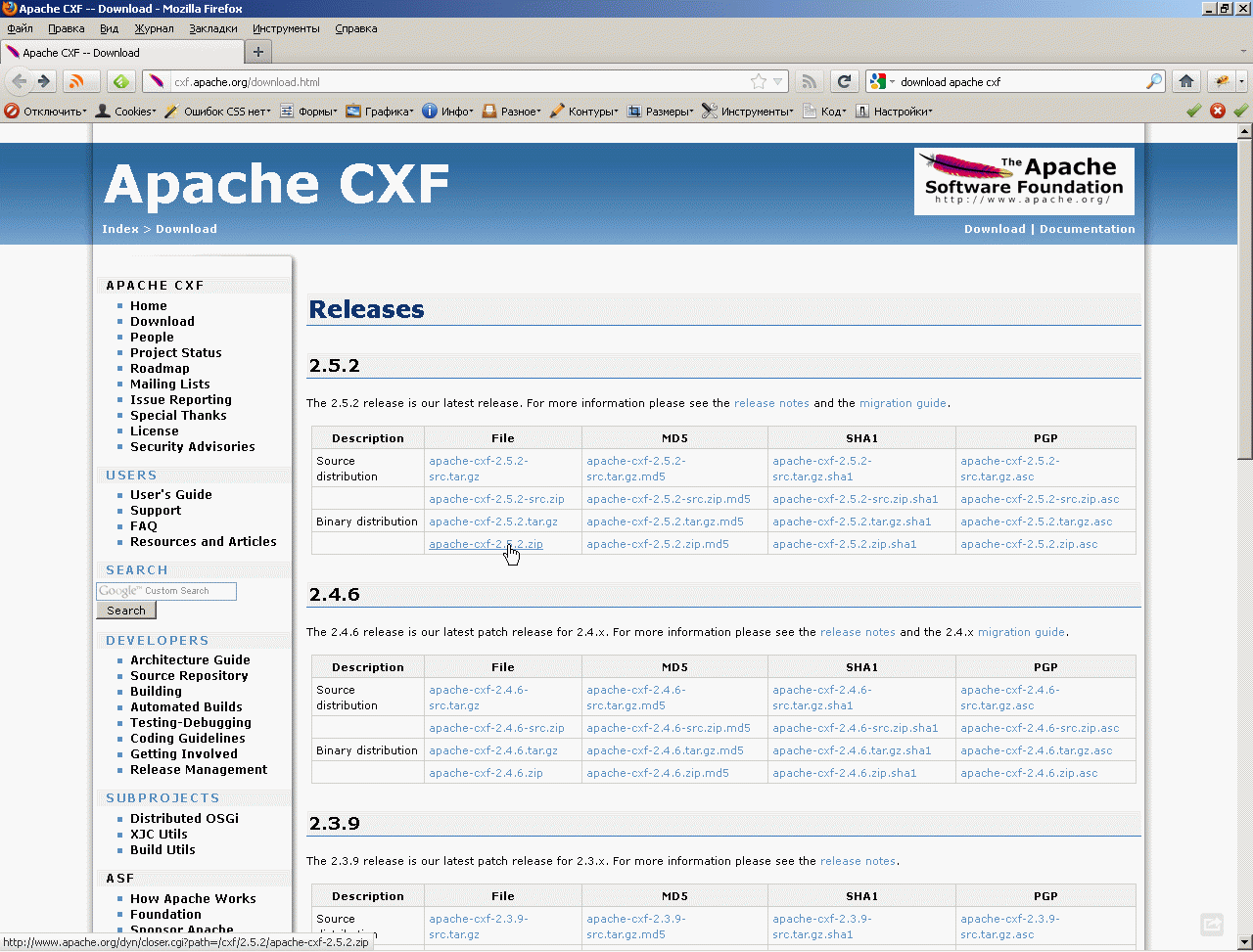Go to Security Advisories in the sidebar

193,446
